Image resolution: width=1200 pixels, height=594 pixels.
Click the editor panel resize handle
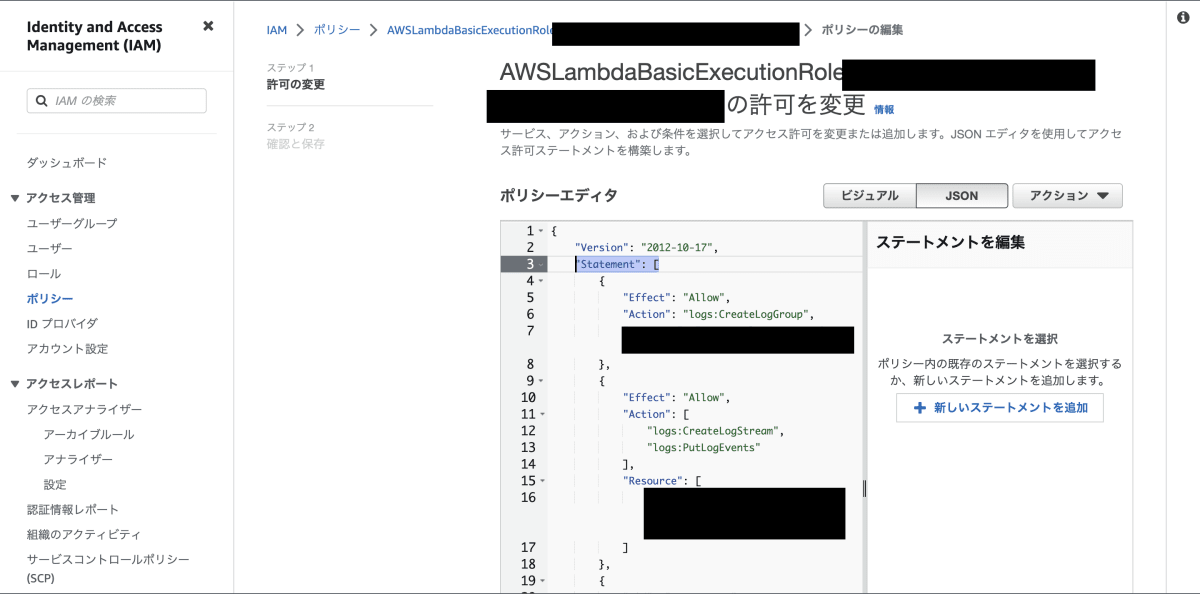864,488
